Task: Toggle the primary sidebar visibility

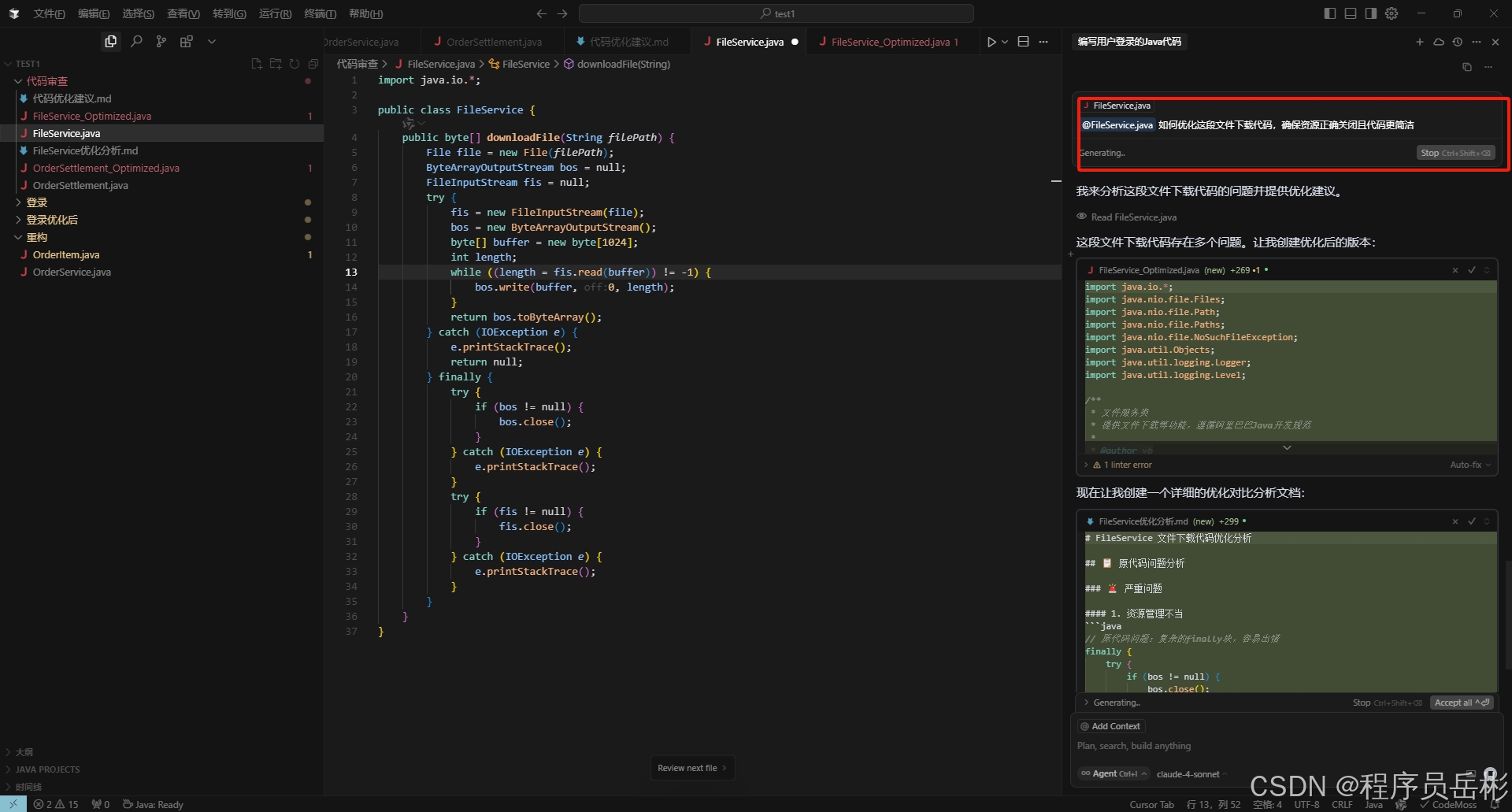Action: coord(1329,13)
